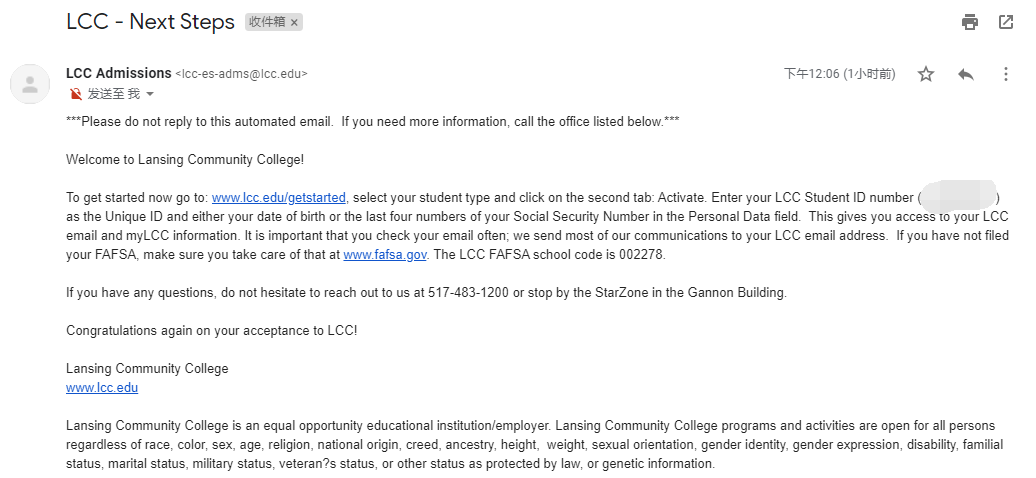Viewport: 1036px width, 478px height.
Task: Click the subject line LCC - Next Steps
Action: coord(150,22)
